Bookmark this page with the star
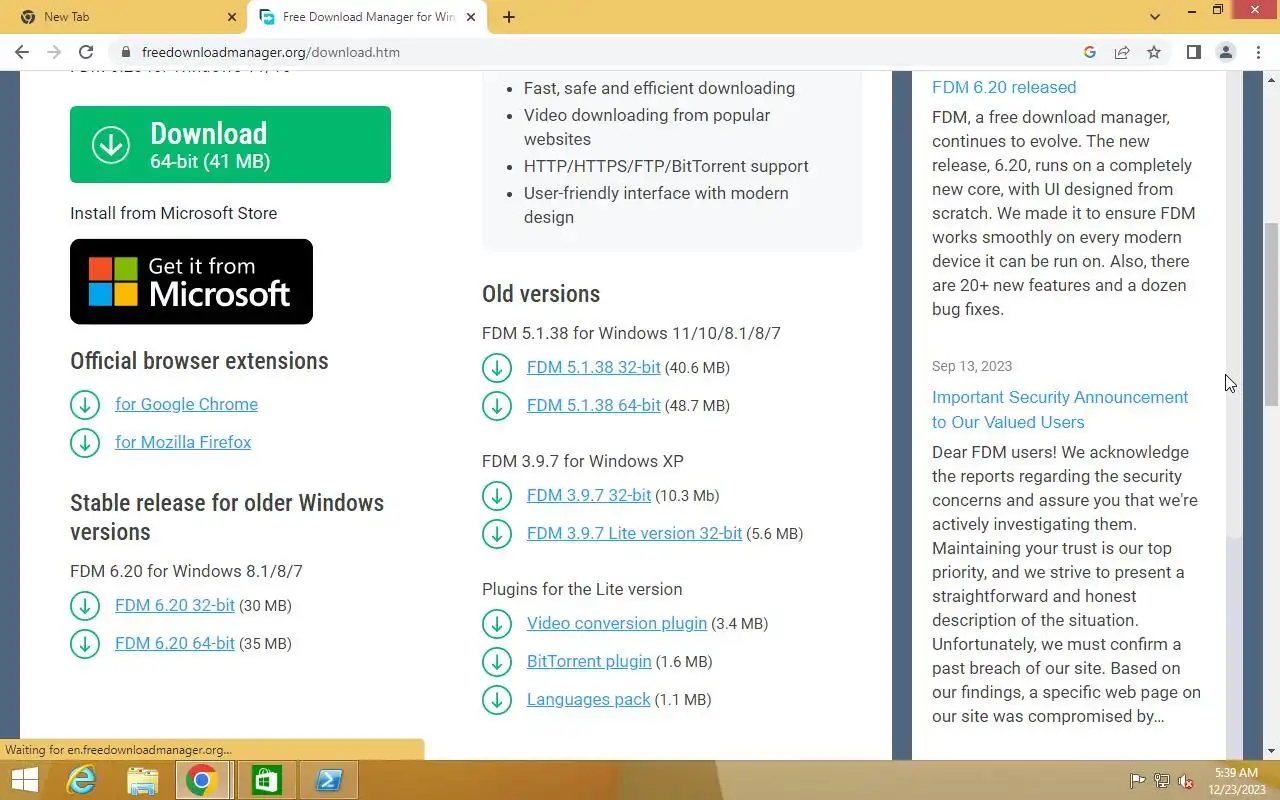Image resolution: width=1280 pixels, height=800 pixels. 1154,52
